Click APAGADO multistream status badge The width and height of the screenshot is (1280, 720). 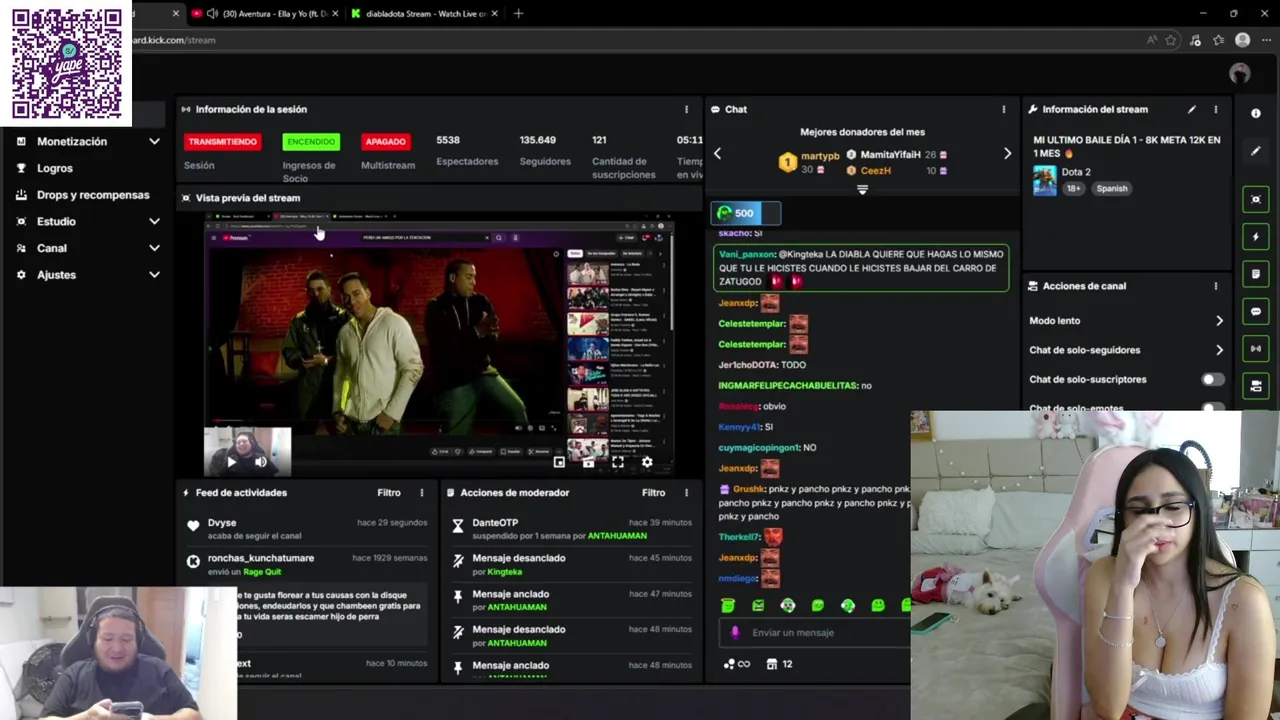385,142
